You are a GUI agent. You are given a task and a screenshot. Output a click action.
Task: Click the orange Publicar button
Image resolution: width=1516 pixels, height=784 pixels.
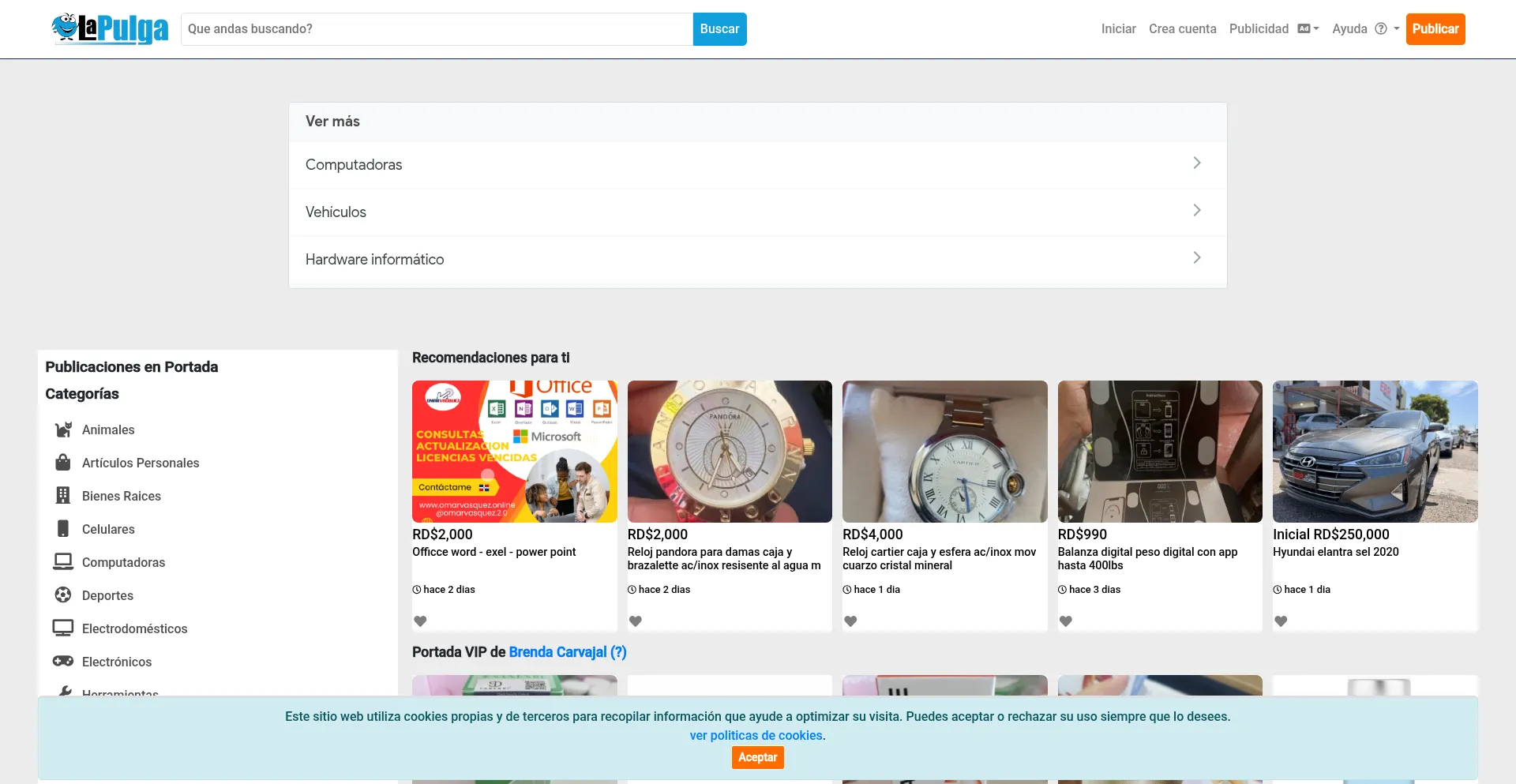[x=1435, y=29]
